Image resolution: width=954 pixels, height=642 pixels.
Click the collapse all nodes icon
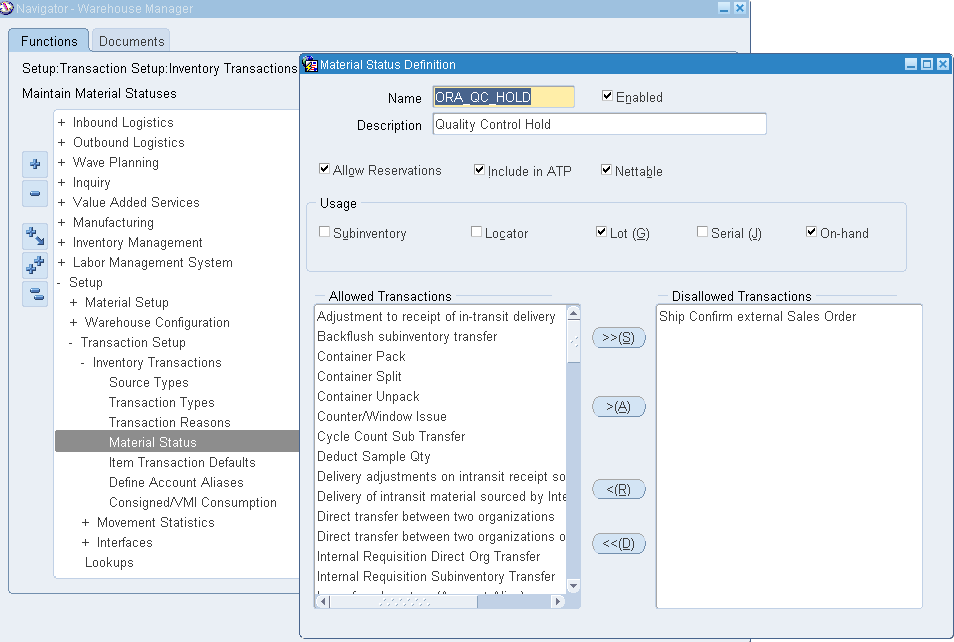35,296
